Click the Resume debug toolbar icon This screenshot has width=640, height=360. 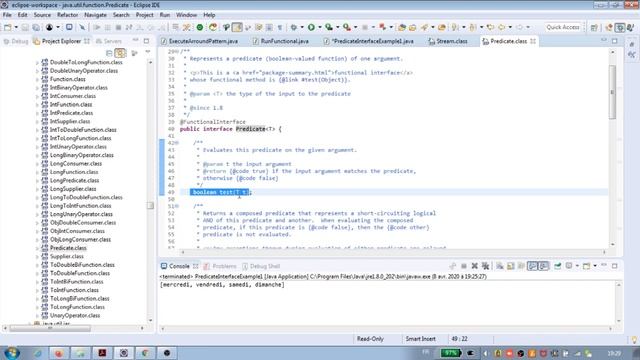[97, 27]
